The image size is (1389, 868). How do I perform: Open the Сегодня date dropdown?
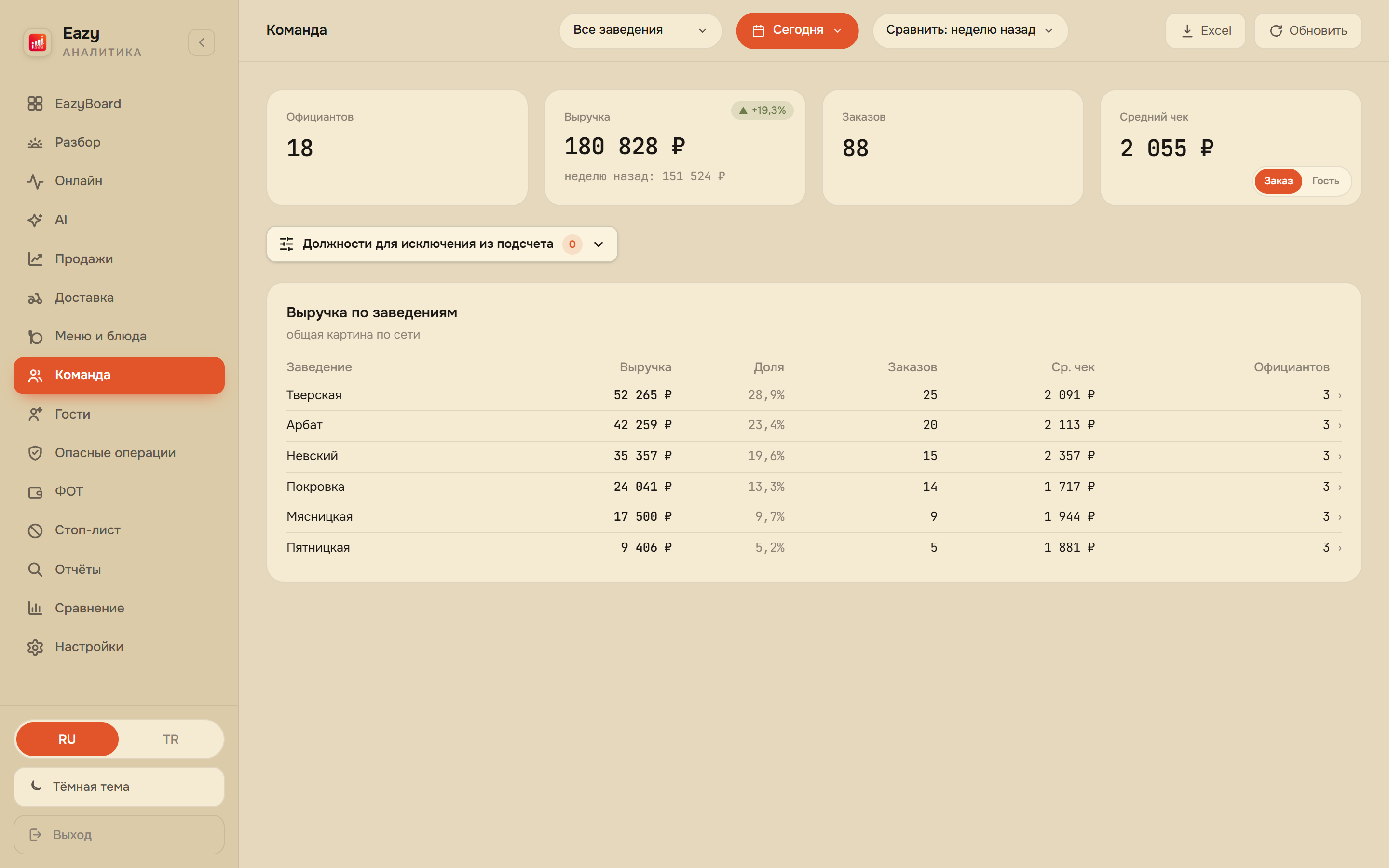[797, 30]
